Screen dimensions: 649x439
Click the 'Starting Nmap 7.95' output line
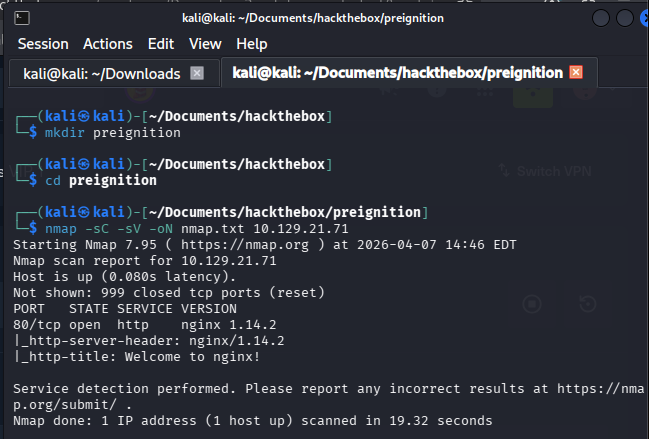264,245
